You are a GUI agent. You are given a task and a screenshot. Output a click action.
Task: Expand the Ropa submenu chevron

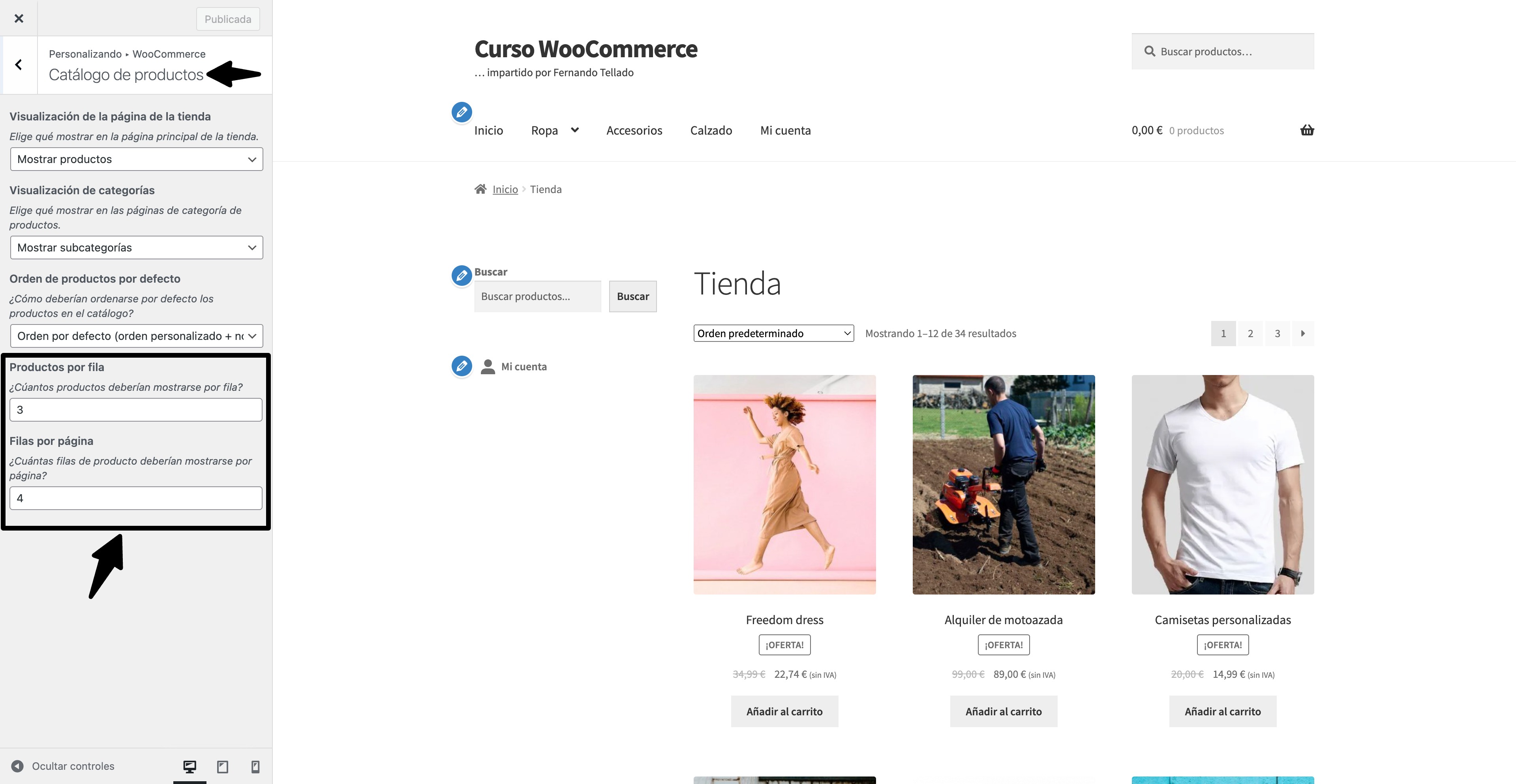click(x=575, y=130)
